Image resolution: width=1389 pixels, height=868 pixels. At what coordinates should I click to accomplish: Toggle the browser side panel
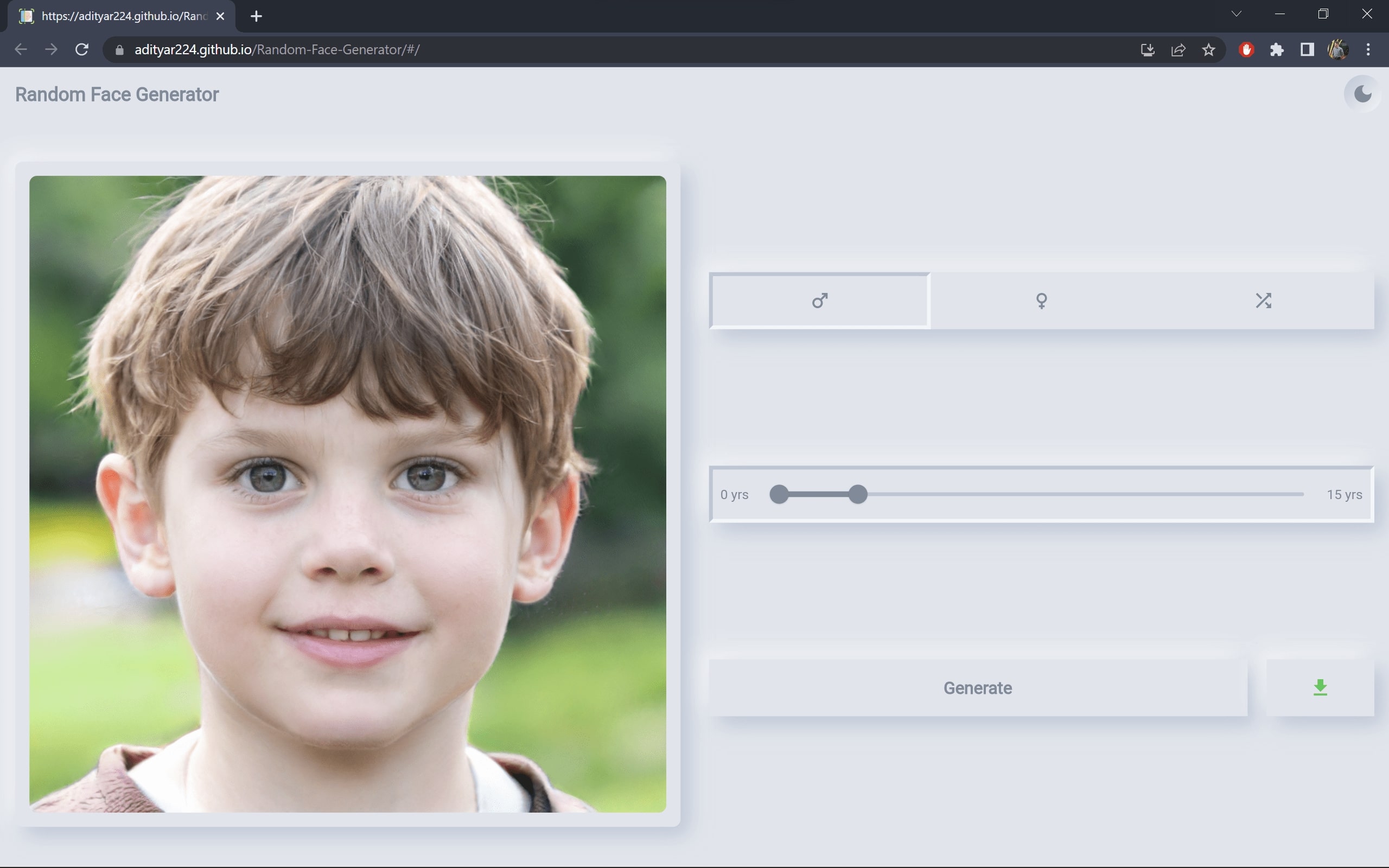pyautogui.click(x=1307, y=50)
